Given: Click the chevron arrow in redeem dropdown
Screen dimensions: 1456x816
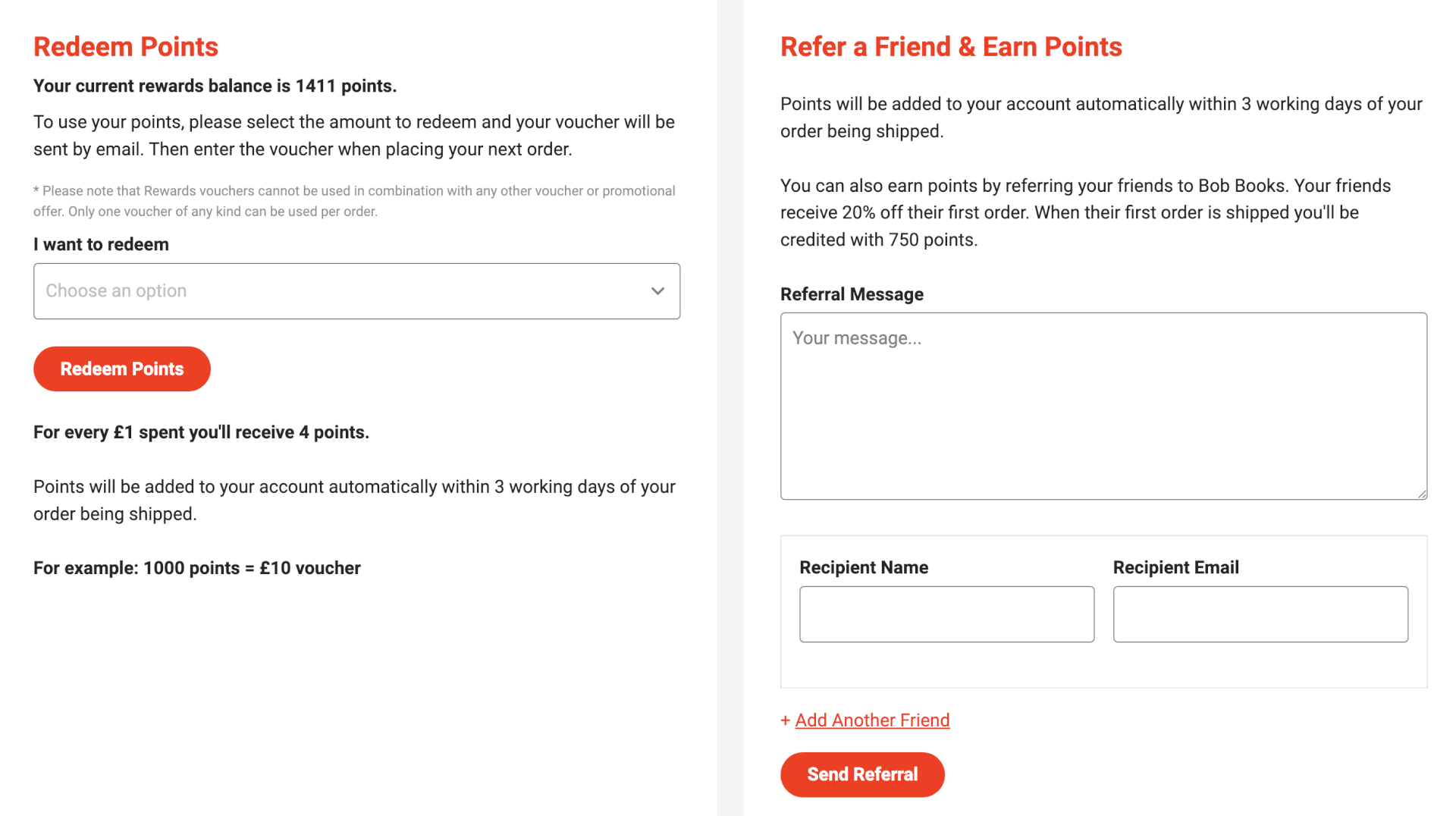Looking at the screenshot, I should tap(657, 291).
